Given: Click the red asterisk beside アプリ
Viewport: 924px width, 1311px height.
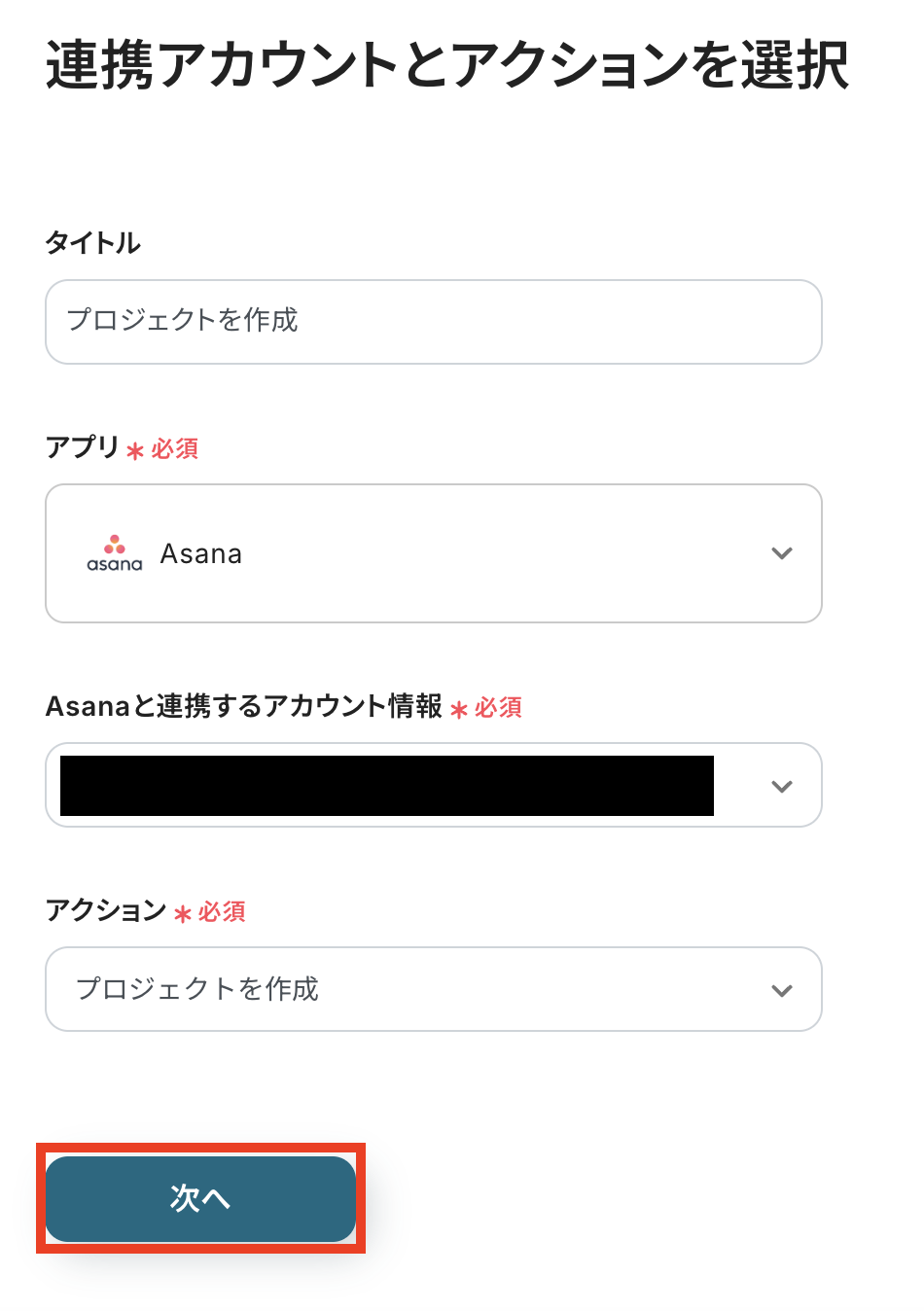Looking at the screenshot, I should pos(135,450).
